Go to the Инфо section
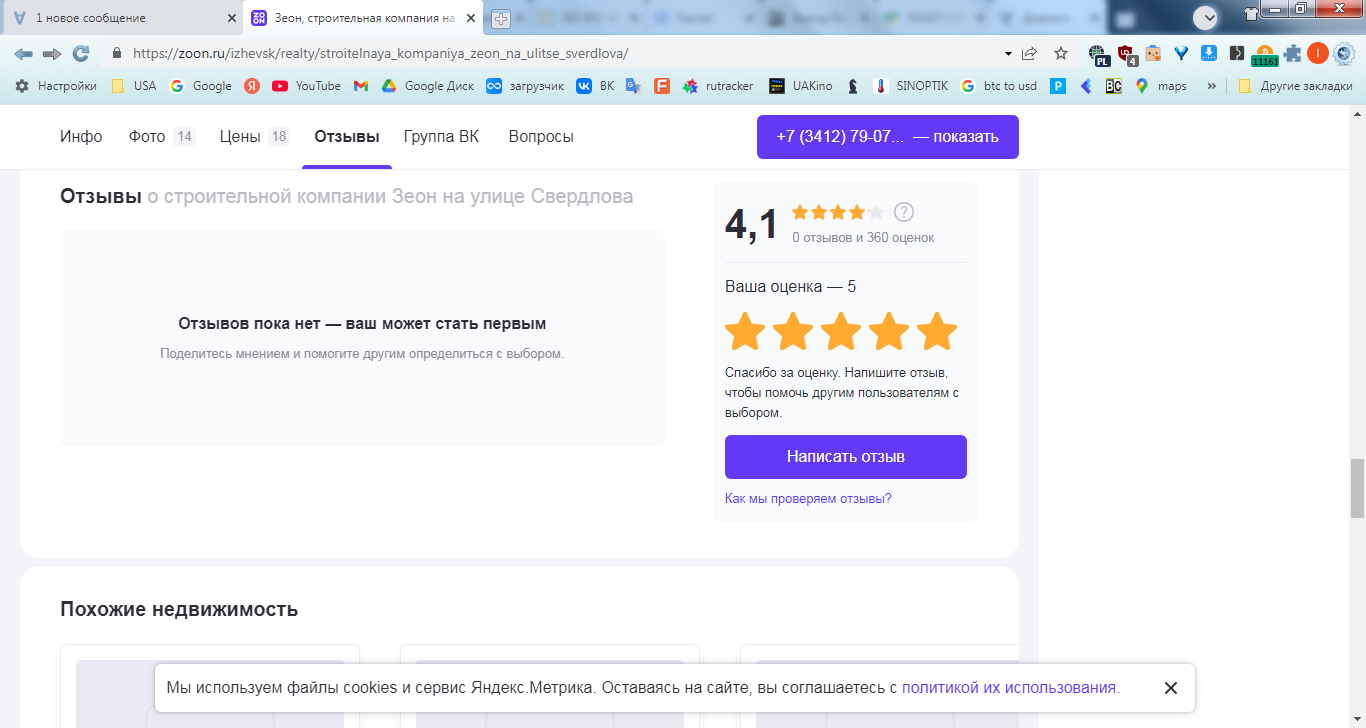This screenshot has height=728, width=1366. (x=81, y=137)
